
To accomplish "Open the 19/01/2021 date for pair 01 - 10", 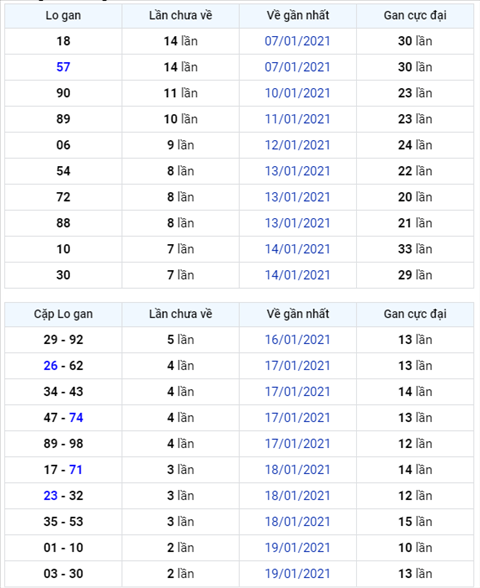I will 297,548.
